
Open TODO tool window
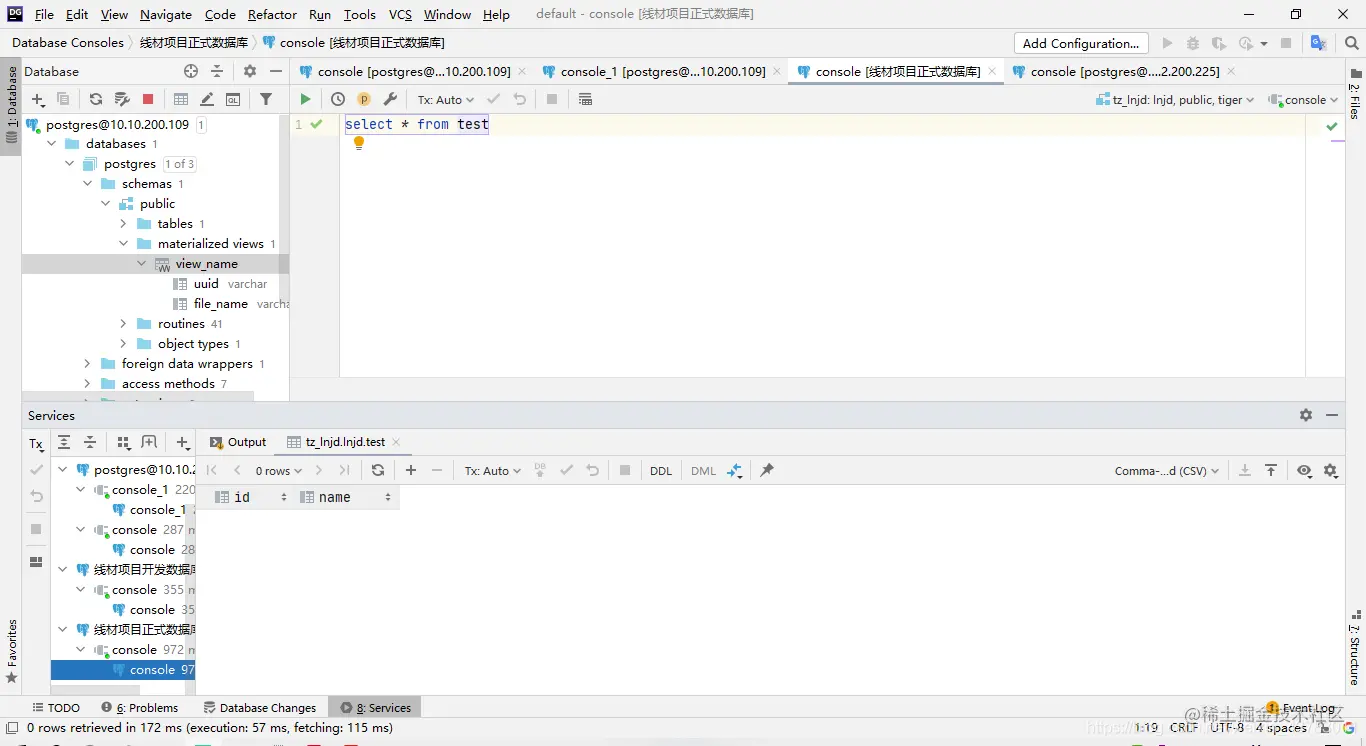tap(56, 707)
